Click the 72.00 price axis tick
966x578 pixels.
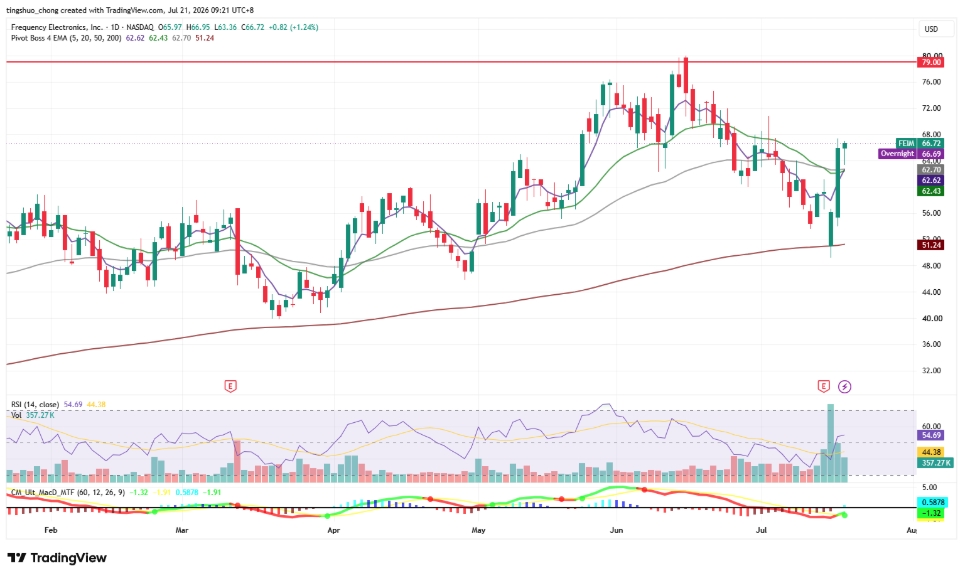[x=931, y=108]
